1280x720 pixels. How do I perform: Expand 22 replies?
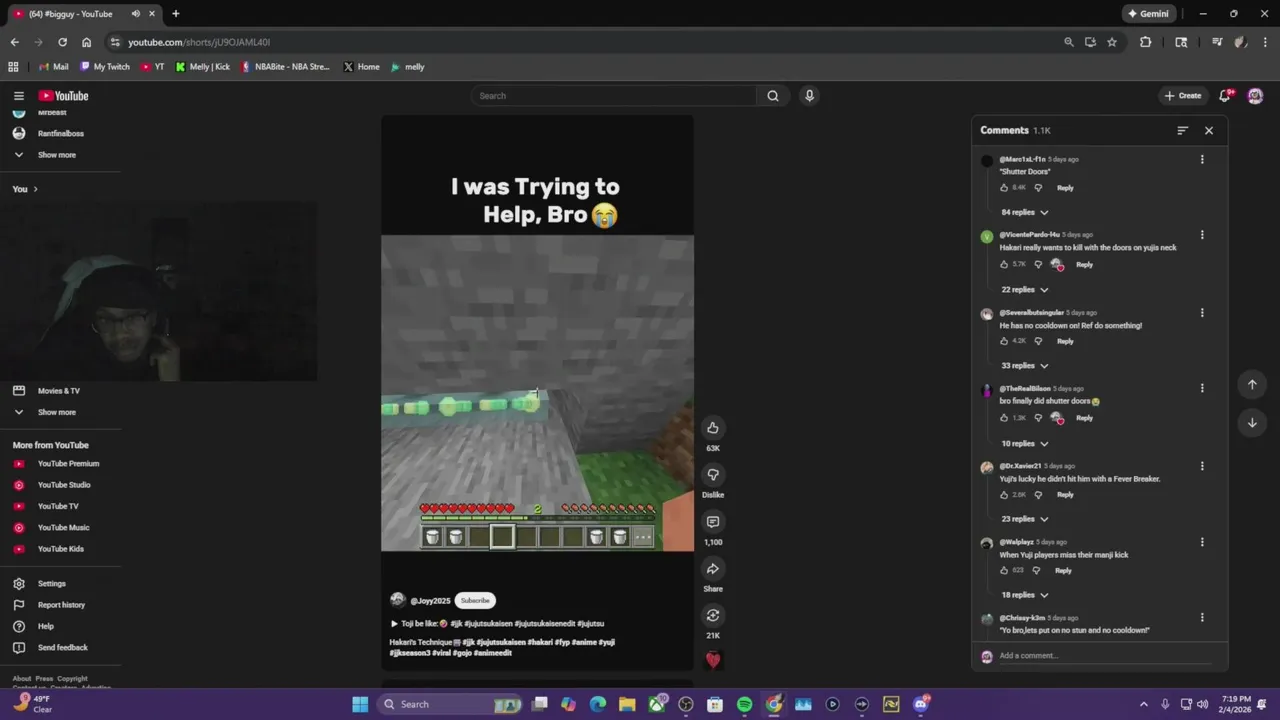coord(1025,290)
